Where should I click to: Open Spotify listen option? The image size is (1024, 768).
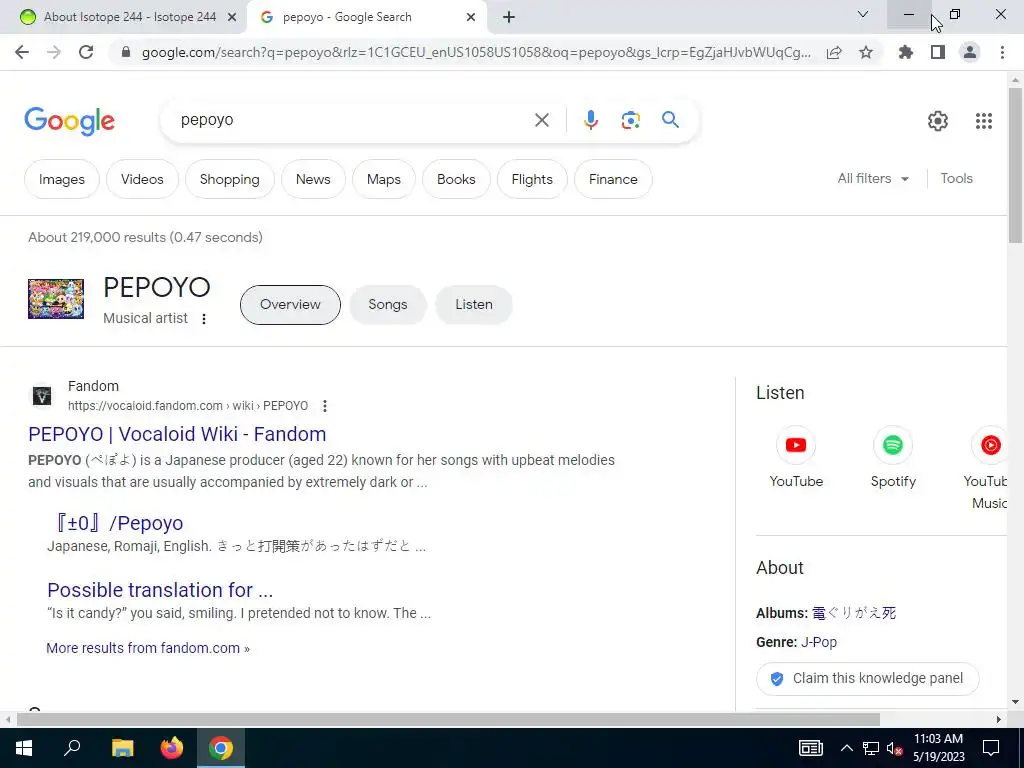click(893, 456)
